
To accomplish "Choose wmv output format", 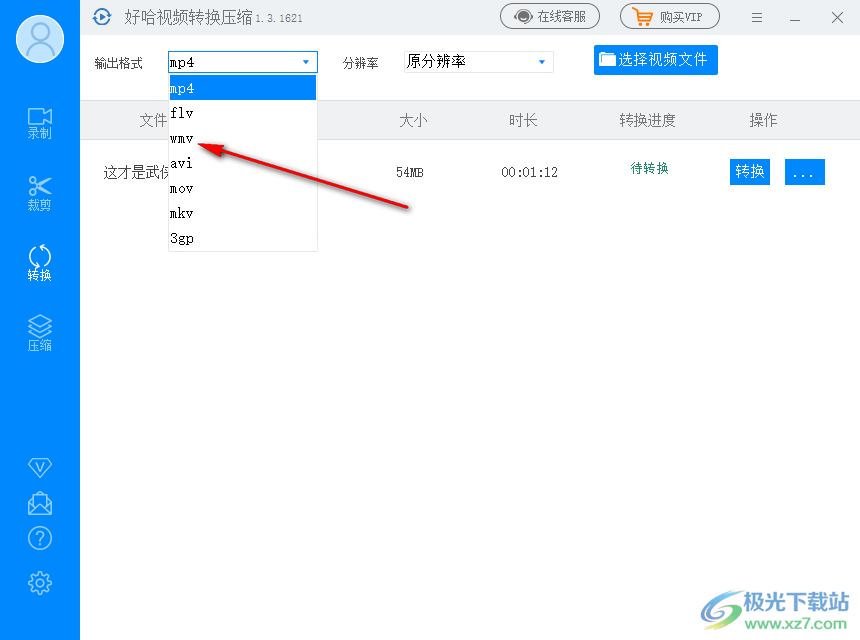I will (242, 138).
